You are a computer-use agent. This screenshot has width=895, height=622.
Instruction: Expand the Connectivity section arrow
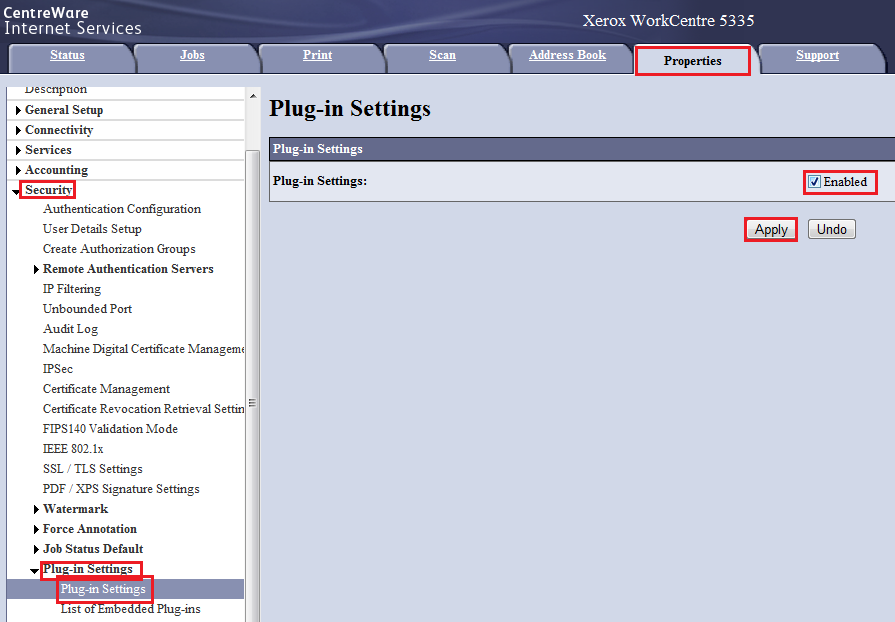[x=18, y=130]
